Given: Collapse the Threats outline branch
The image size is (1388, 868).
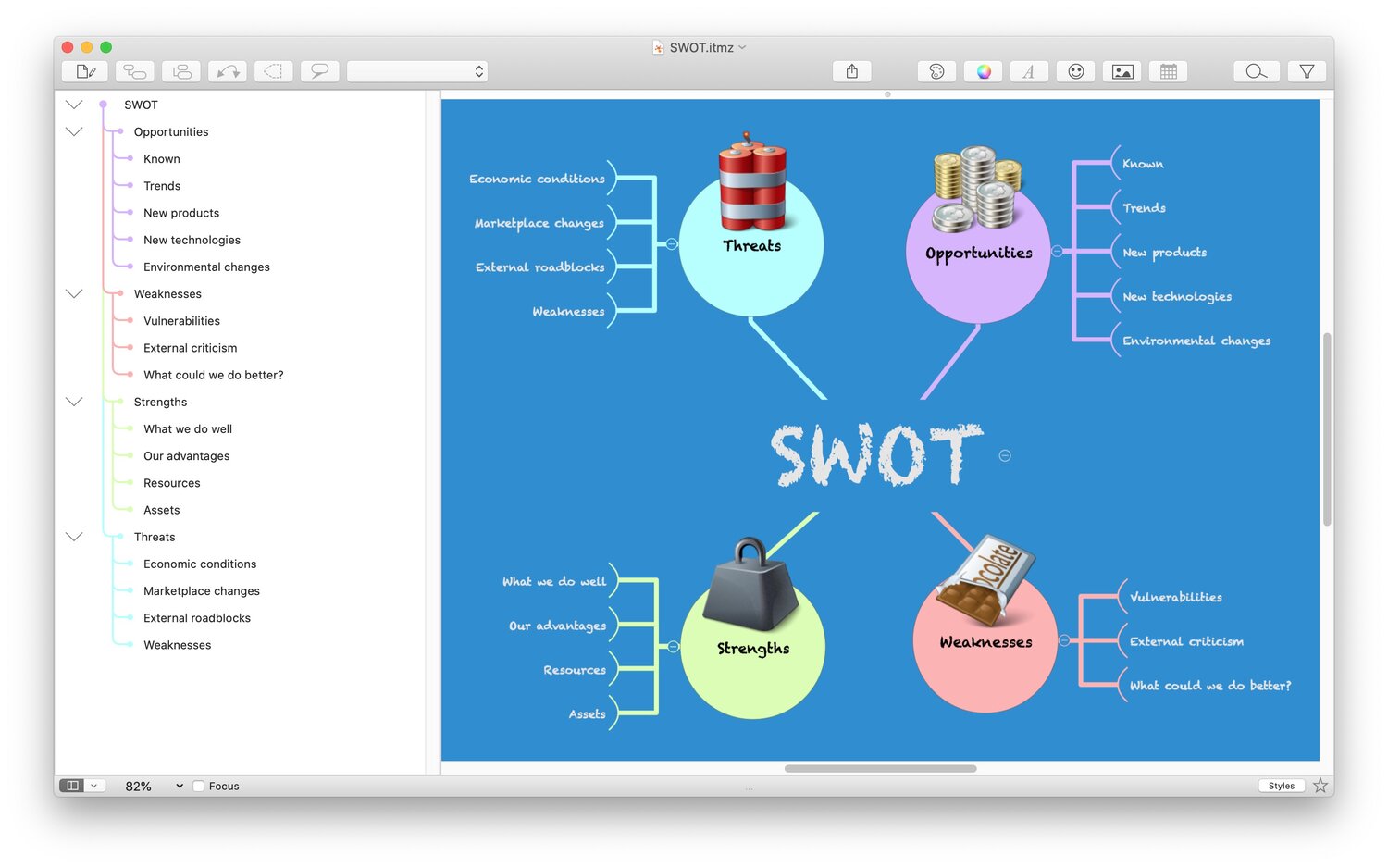Looking at the screenshot, I should [x=74, y=537].
